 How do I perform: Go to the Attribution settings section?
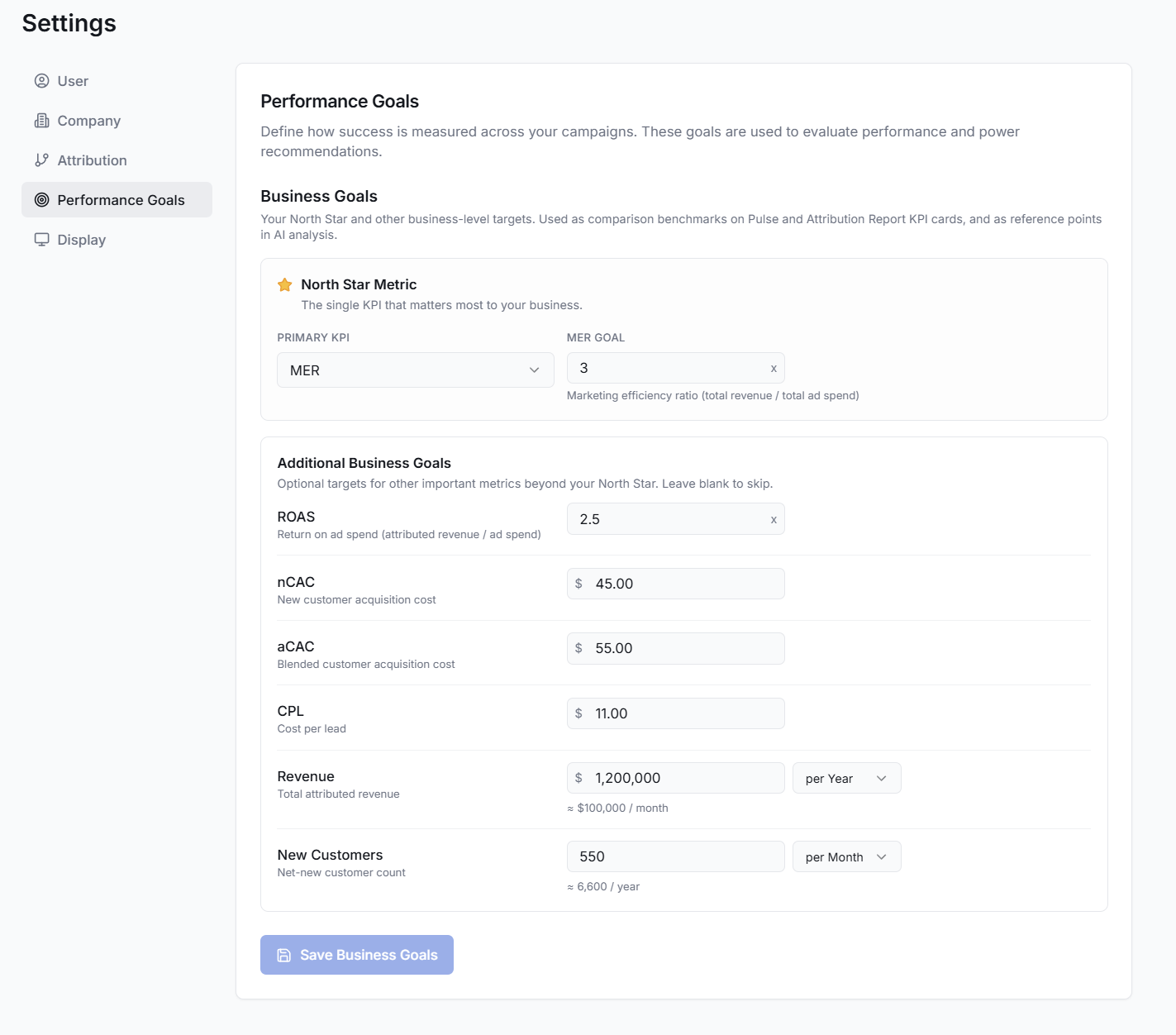pos(117,160)
